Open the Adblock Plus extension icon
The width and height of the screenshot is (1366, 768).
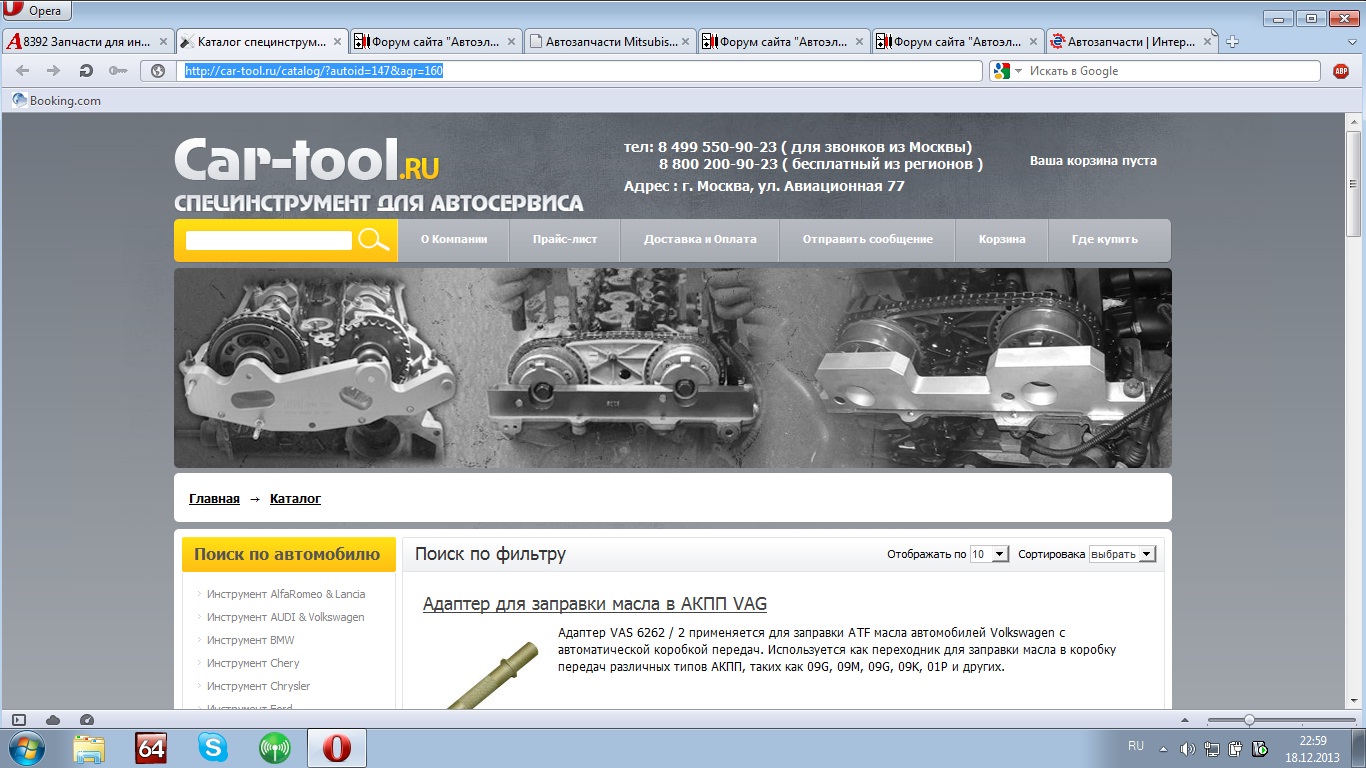[x=1341, y=71]
